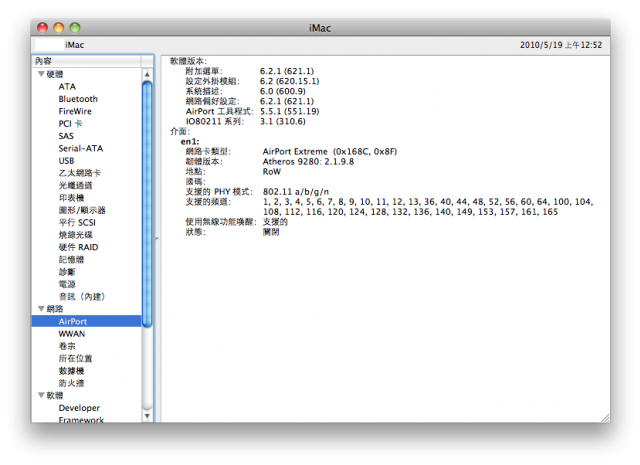This screenshot has width=640, height=465.
Task: Click the blue sidebar scroll thumb
Action: click(147, 204)
